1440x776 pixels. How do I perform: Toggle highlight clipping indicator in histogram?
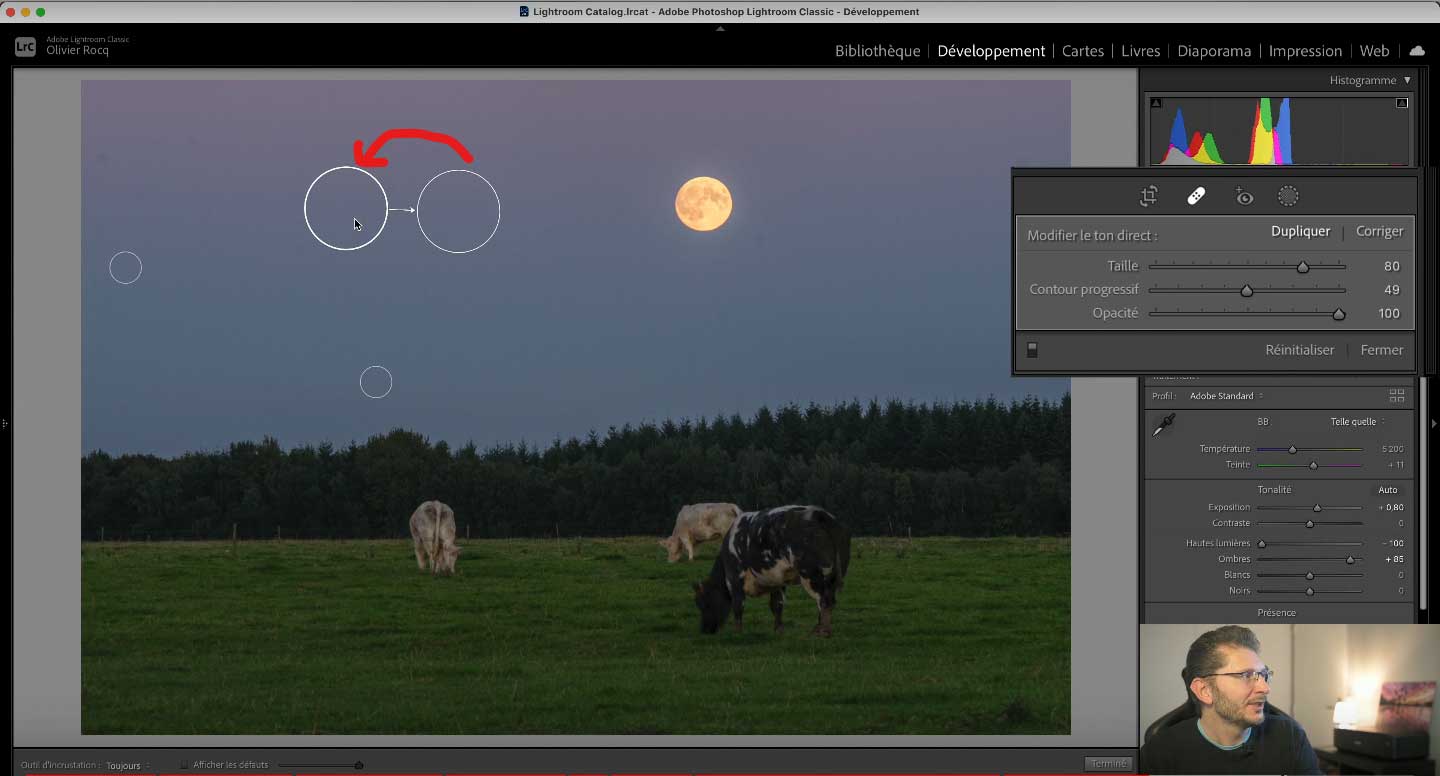pos(1402,103)
